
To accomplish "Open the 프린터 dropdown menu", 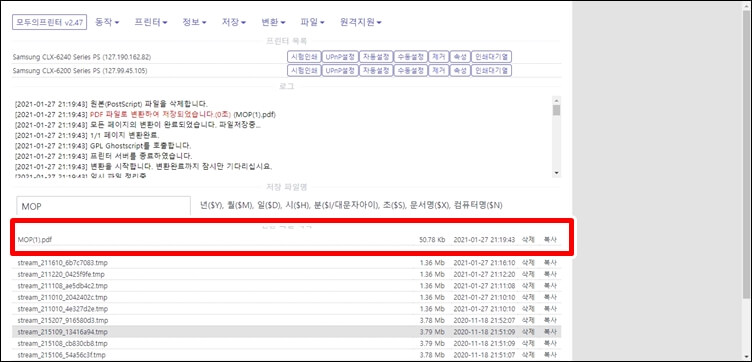I will (x=151, y=23).
